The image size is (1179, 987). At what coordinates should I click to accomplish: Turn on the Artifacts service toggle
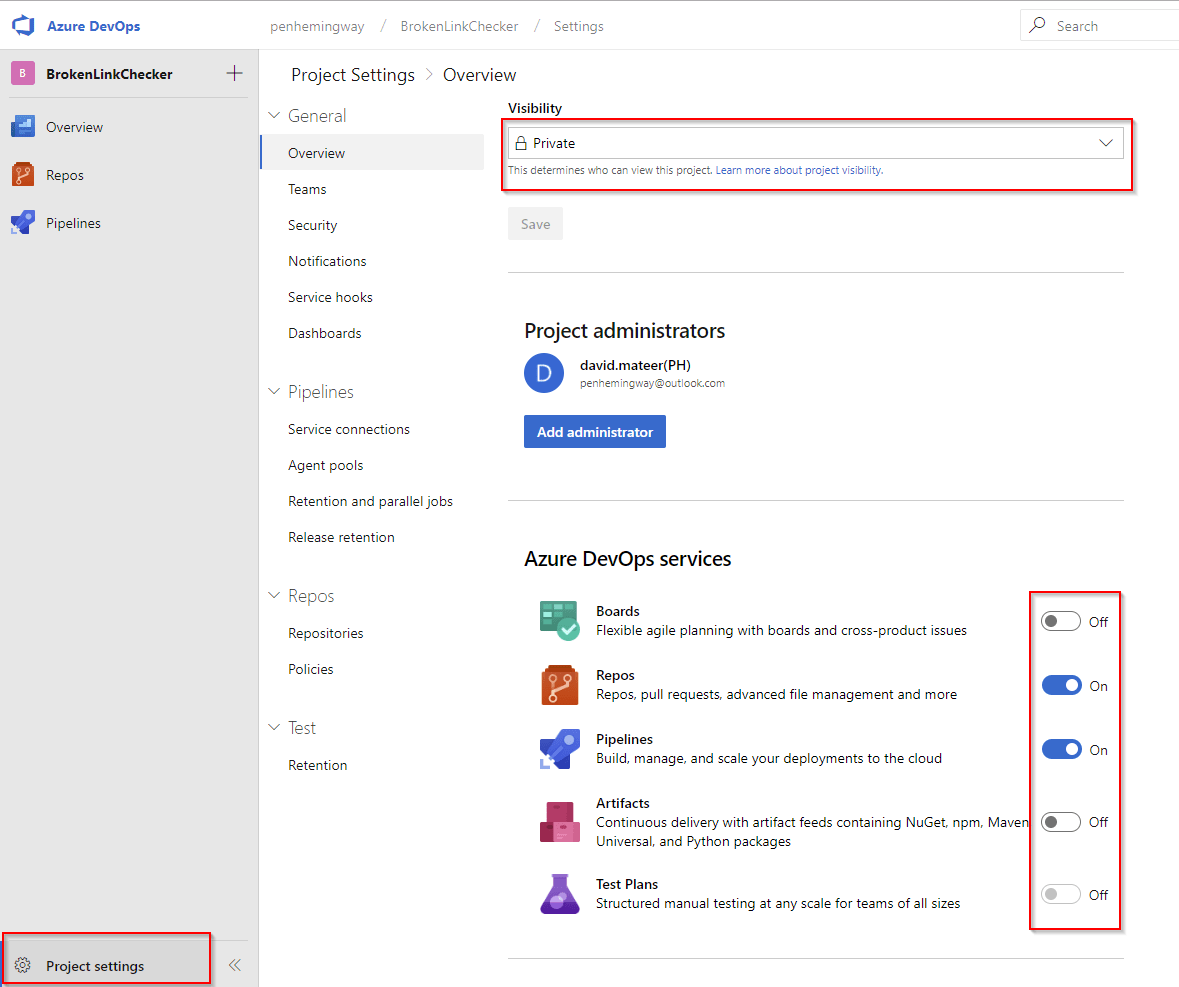tap(1061, 822)
